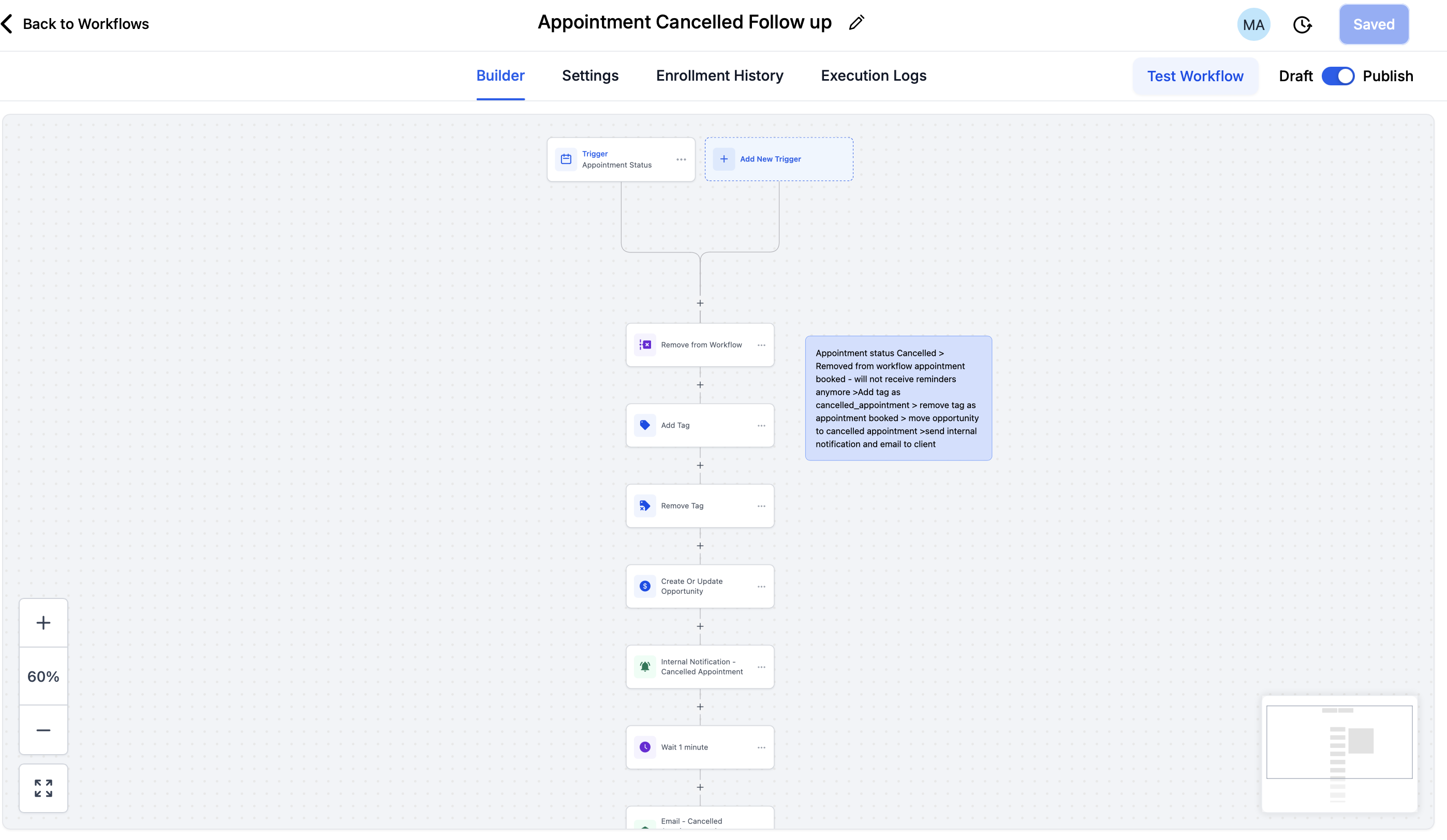The image size is (1447, 840).
Task: Switch to the Builder tab
Action: point(500,76)
